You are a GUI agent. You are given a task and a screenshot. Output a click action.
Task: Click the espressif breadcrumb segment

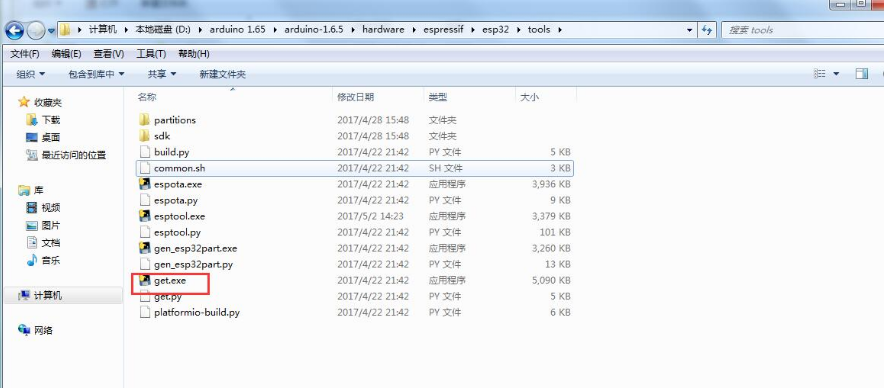[443, 29]
